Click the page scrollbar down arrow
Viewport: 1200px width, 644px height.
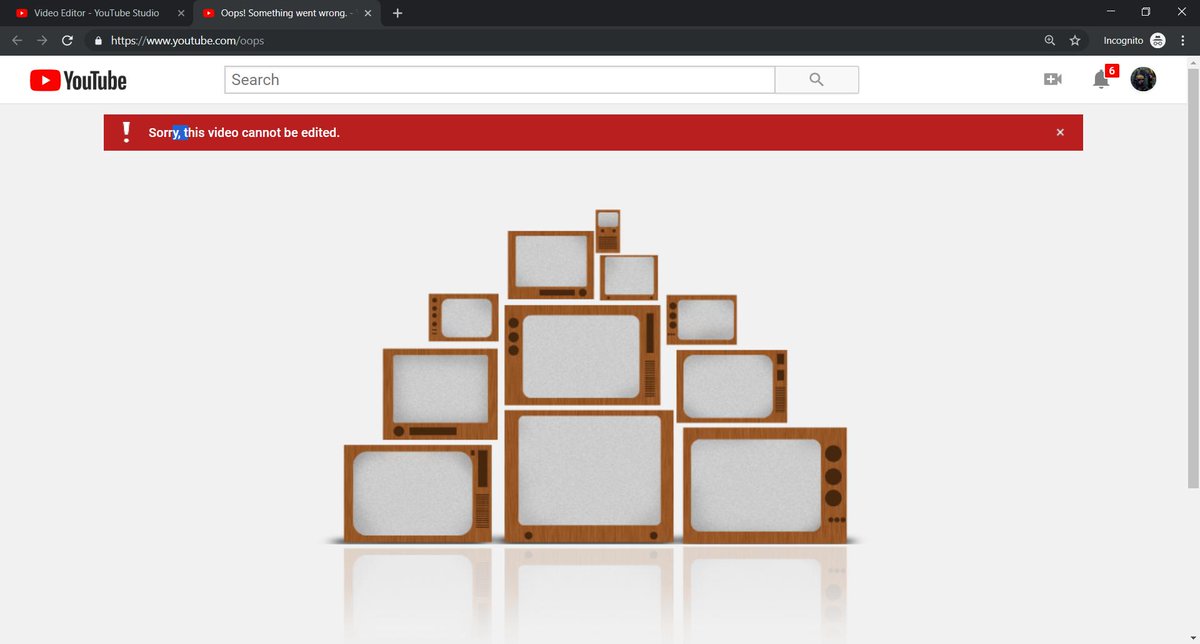pyautogui.click(x=1192, y=638)
